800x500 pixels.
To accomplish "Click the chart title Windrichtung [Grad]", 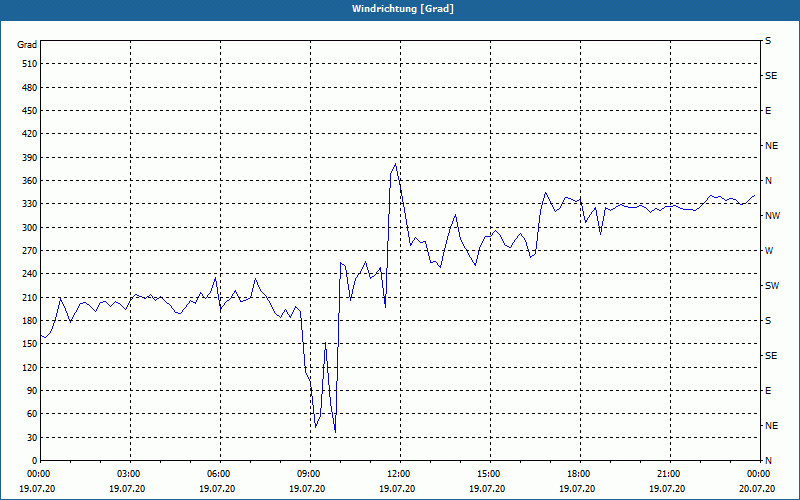I will [x=403, y=9].
